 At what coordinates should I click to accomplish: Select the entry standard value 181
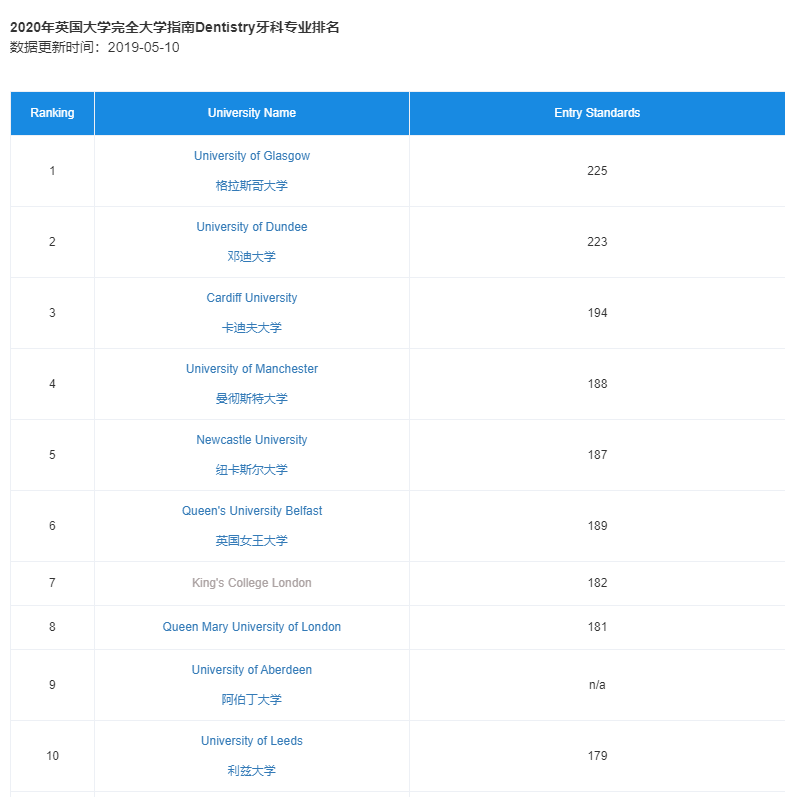click(x=597, y=627)
